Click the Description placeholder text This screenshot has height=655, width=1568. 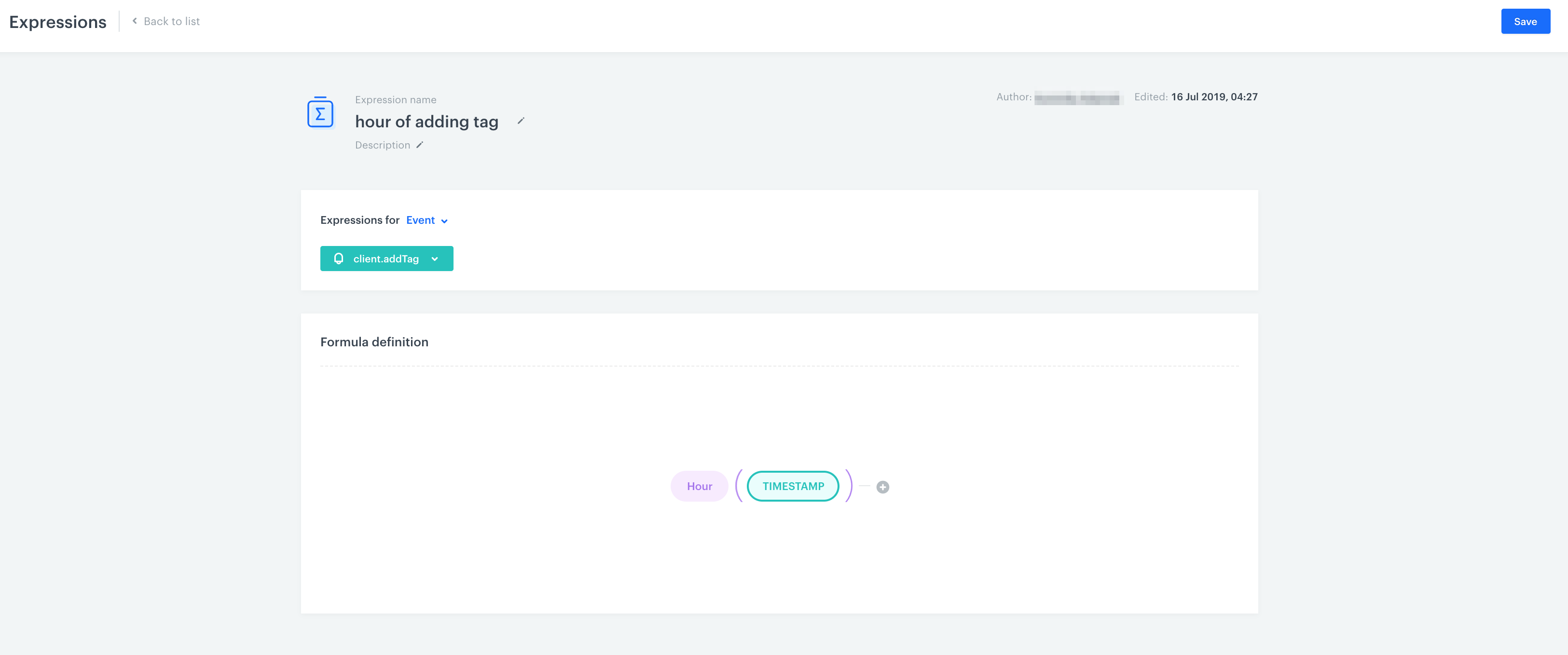click(382, 145)
